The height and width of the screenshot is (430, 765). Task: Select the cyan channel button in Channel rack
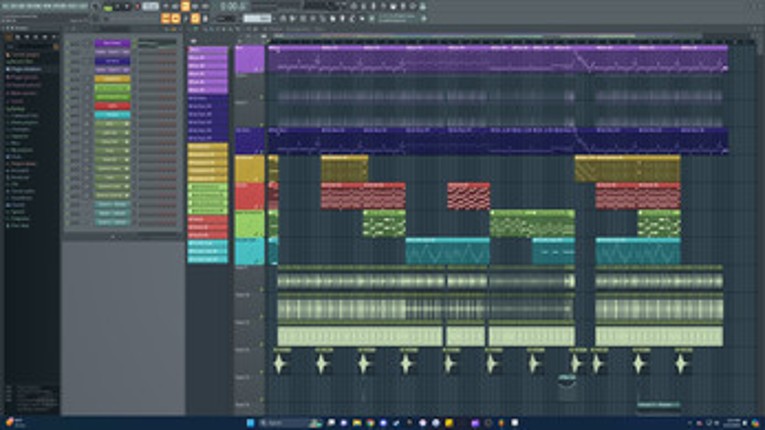112,115
